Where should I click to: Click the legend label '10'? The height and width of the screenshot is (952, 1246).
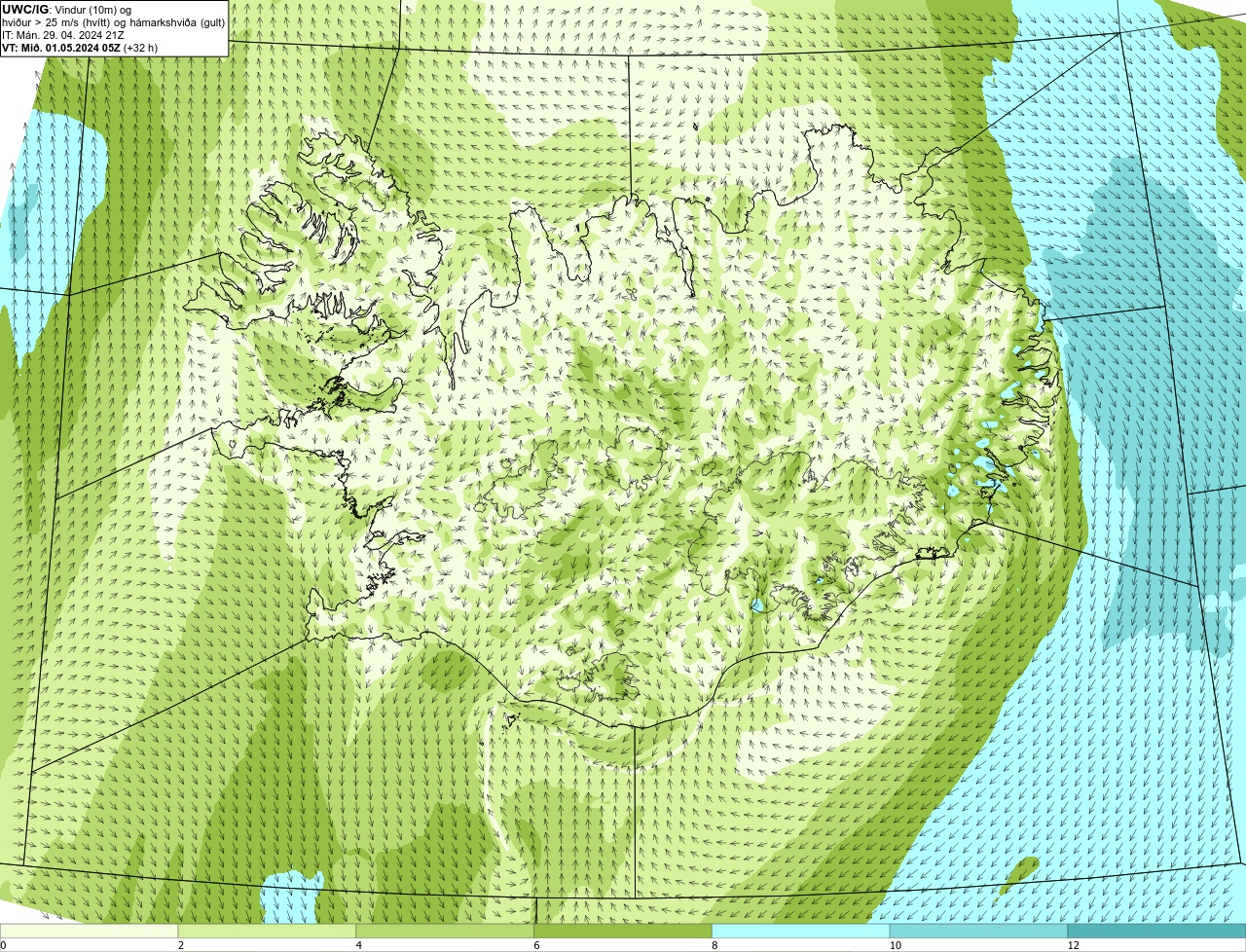[895, 945]
